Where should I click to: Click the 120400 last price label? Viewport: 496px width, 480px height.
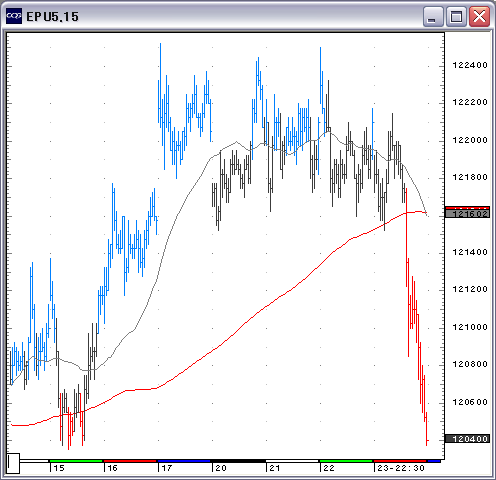click(x=467, y=439)
